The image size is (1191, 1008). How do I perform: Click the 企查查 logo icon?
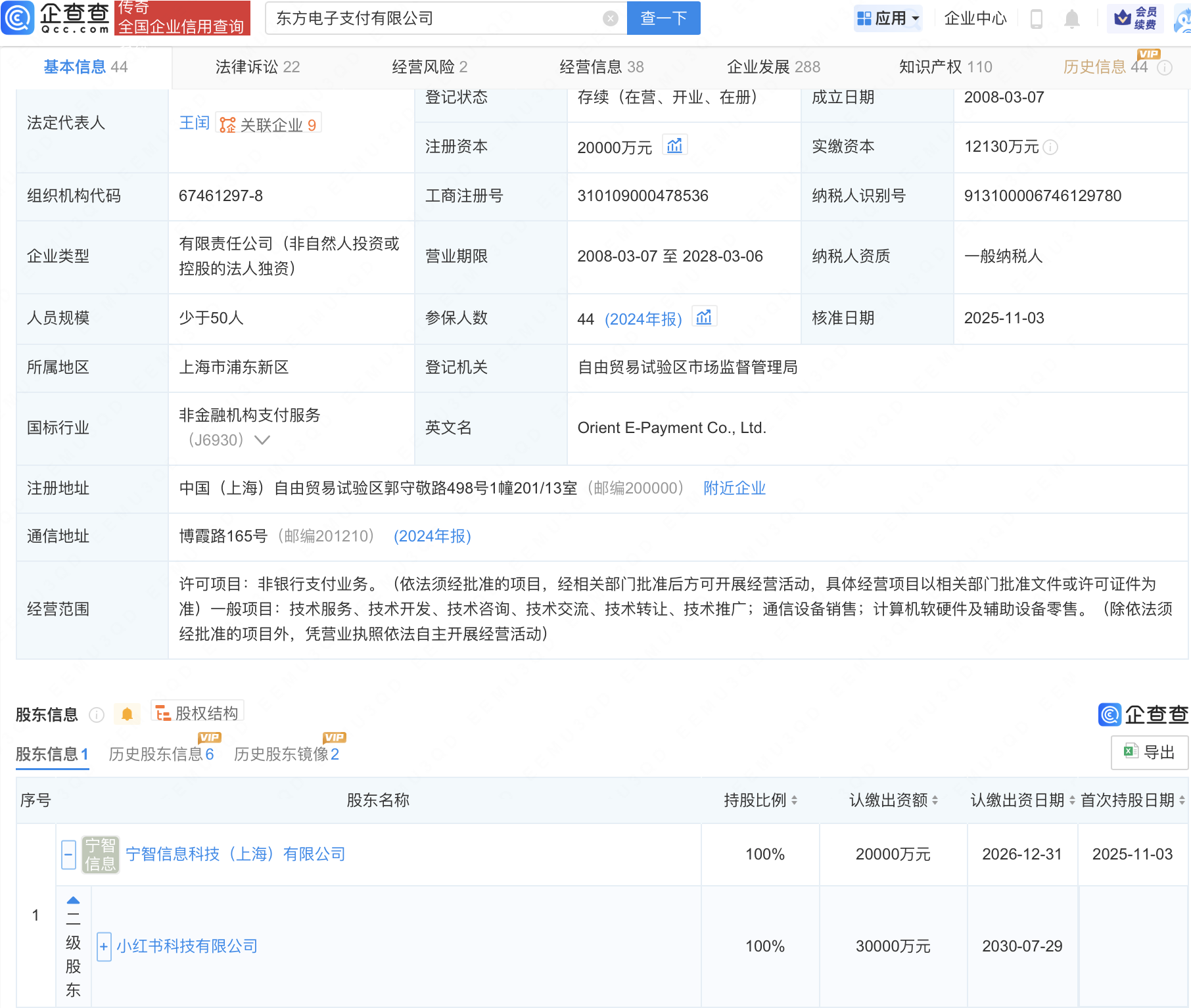(x=18, y=18)
